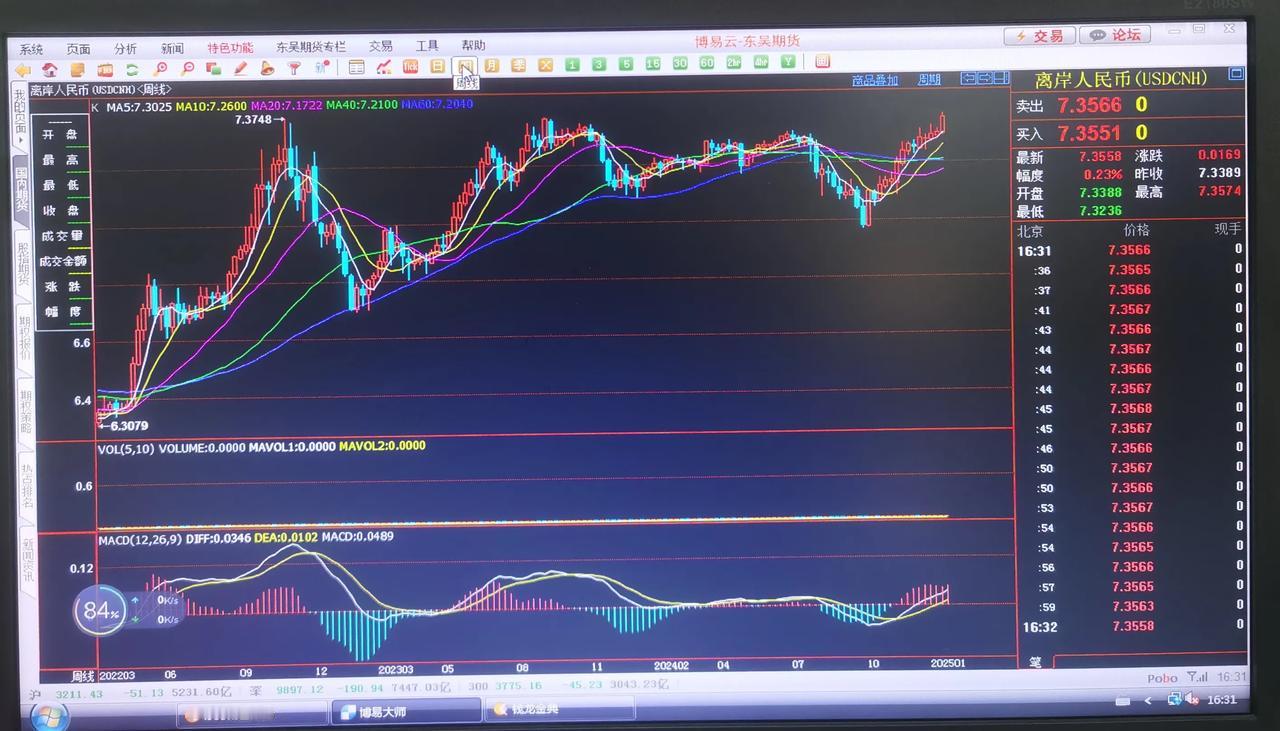Select 5-minute period icon
The image size is (1280, 731).
pos(626,64)
